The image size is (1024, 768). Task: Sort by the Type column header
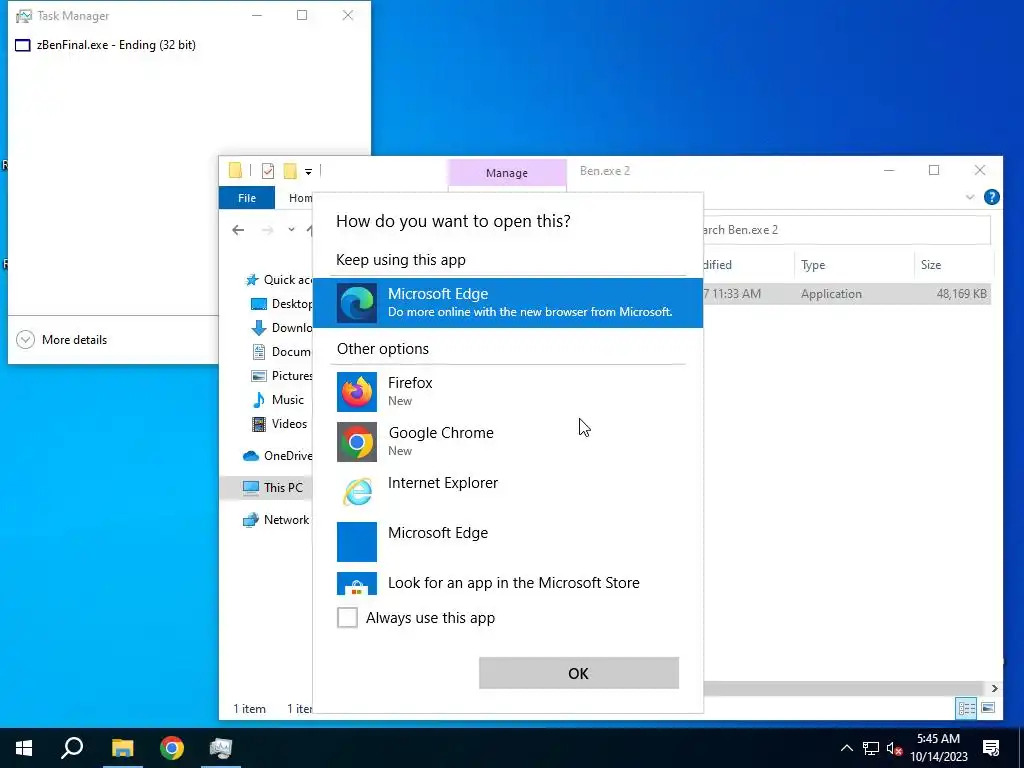(x=854, y=264)
